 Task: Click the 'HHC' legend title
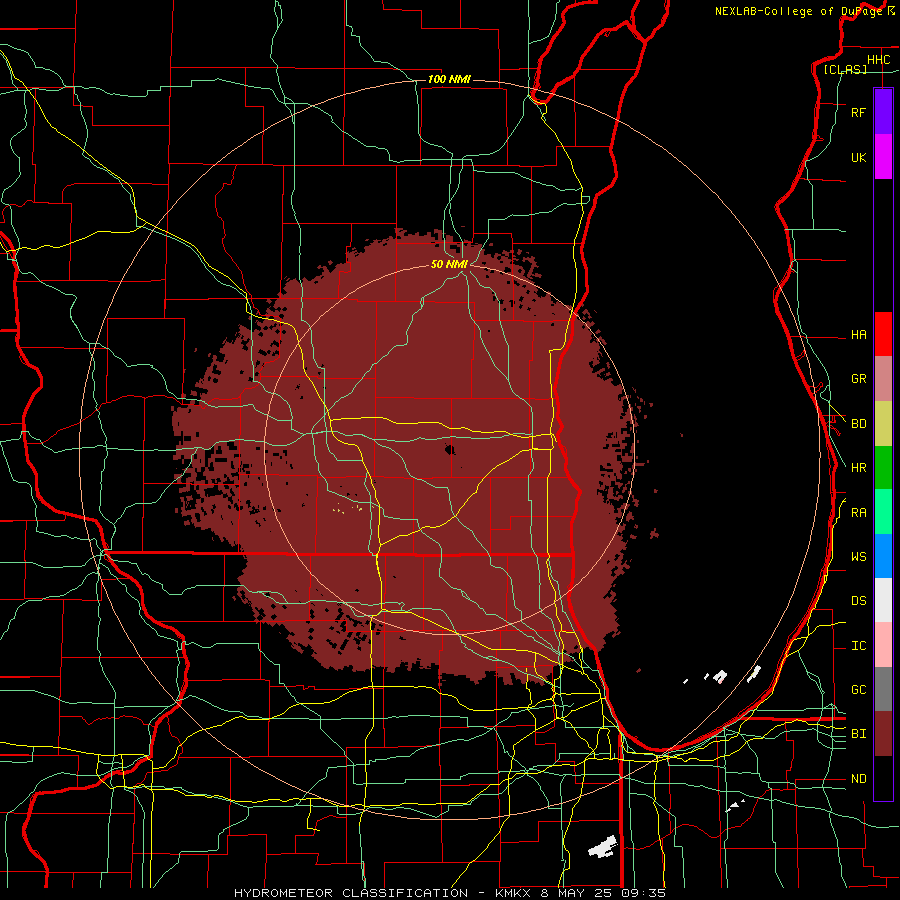tap(878, 60)
